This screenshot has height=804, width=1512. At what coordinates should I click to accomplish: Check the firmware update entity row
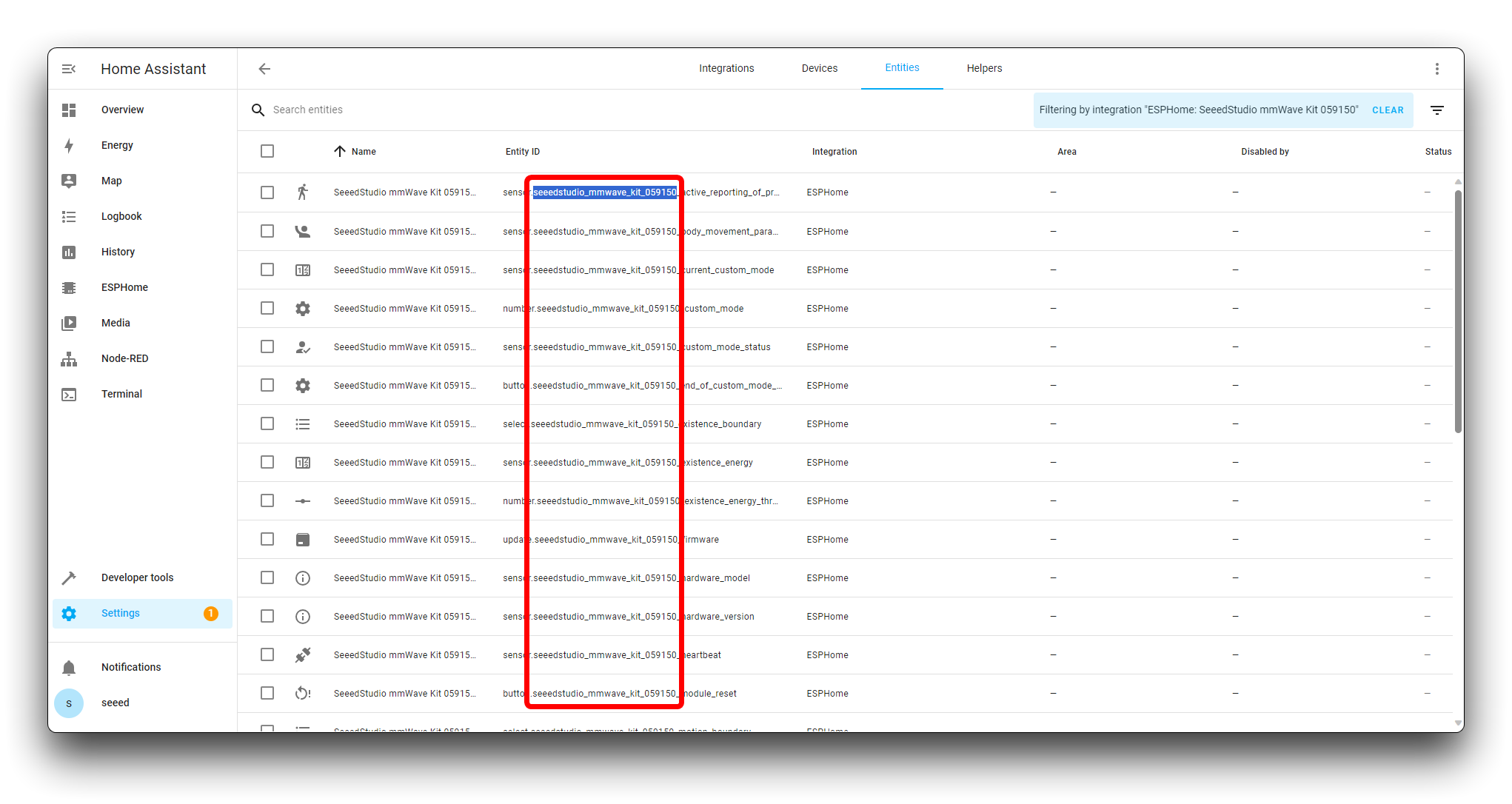click(x=267, y=539)
